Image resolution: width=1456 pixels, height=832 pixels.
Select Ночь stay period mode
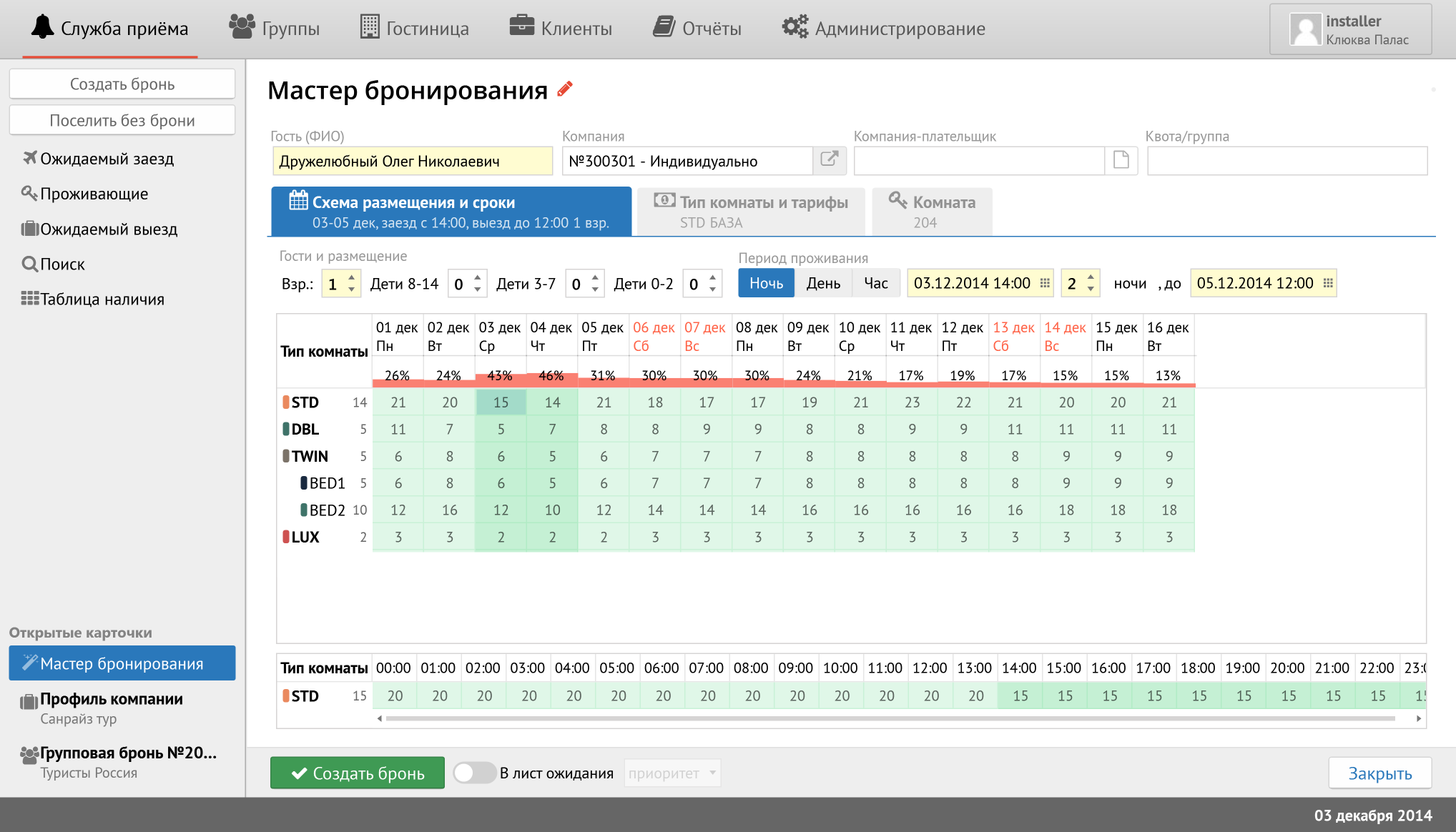pos(766,283)
